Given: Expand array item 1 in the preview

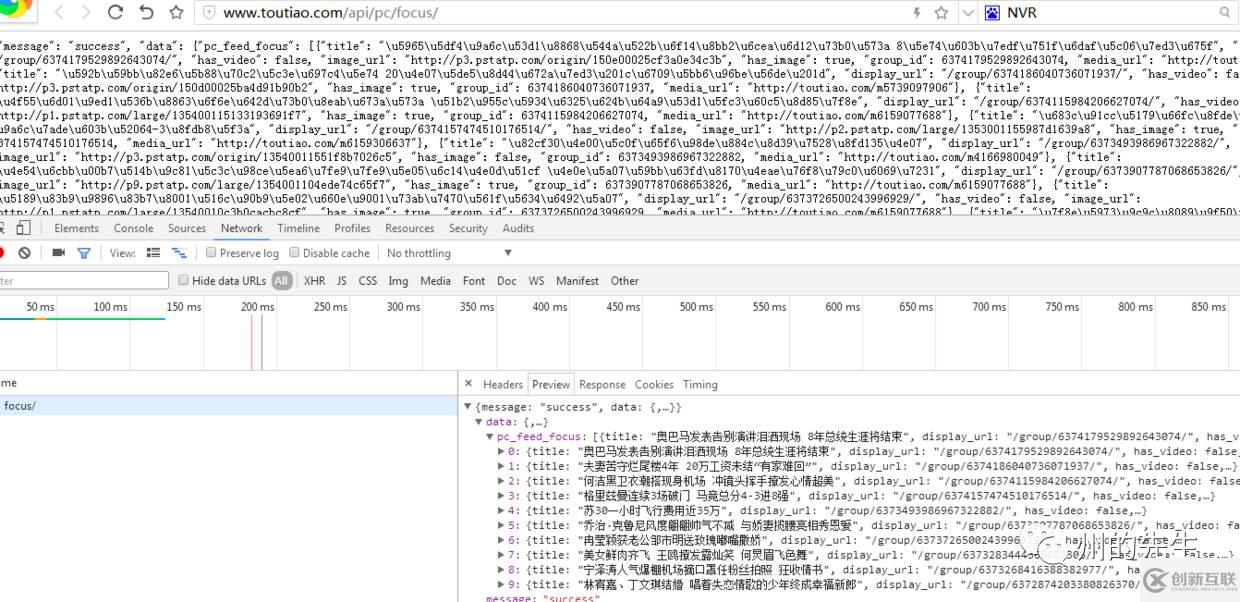Looking at the screenshot, I should coord(501,466).
